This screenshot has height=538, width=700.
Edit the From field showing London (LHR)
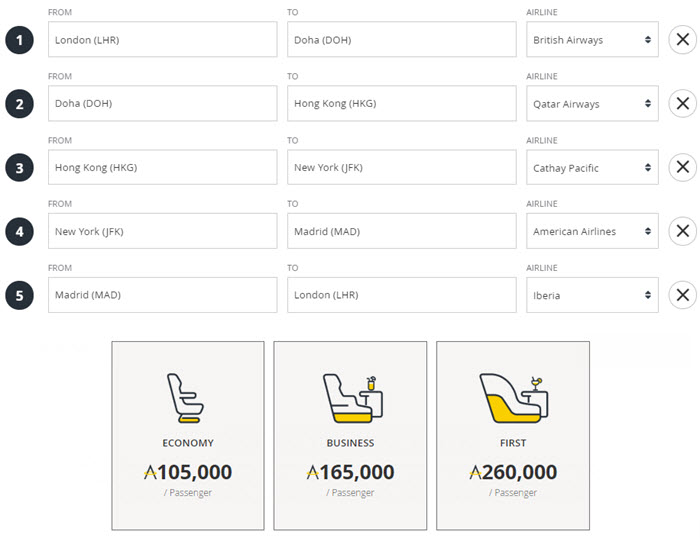click(x=162, y=40)
